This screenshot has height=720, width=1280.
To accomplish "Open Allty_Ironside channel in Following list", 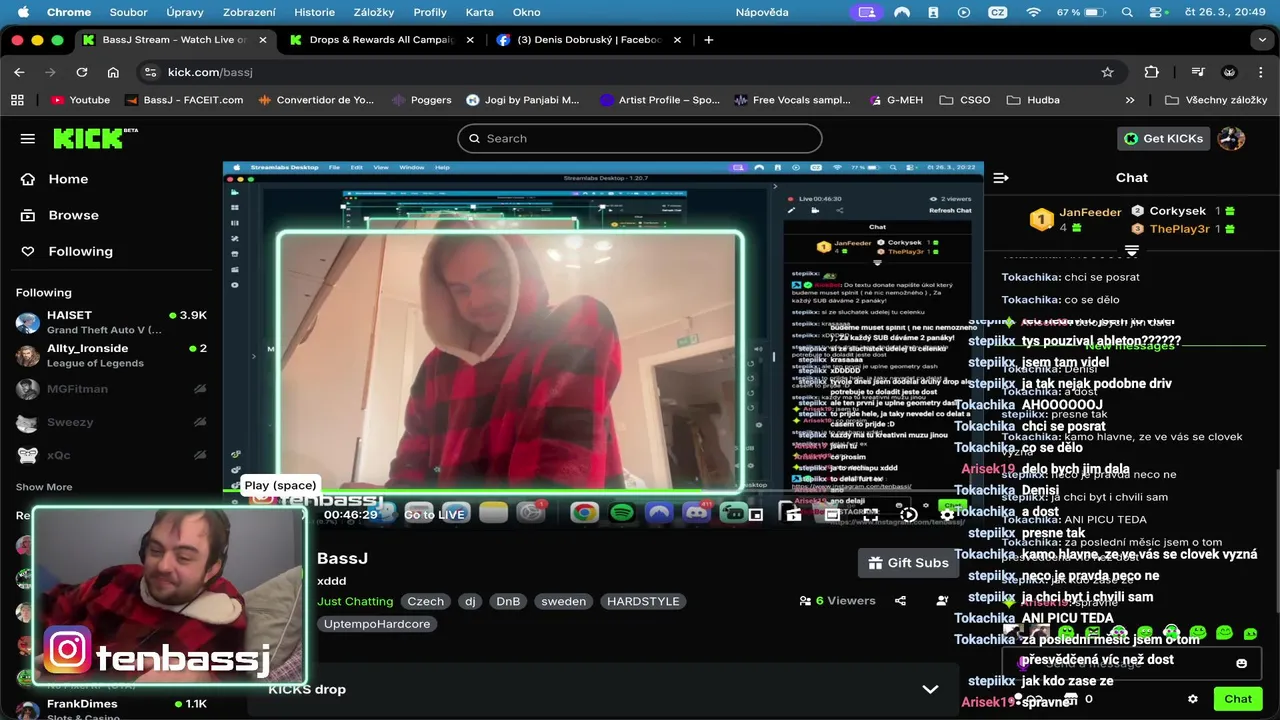I will pyautogui.click(x=110, y=355).
